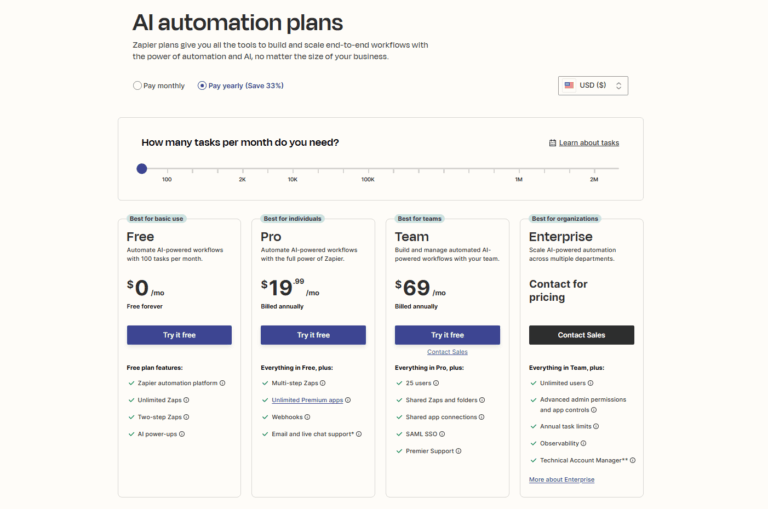Screen dimensions: 768x509
Task: Click info icon next to Unlimited users
Action: [x=590, y=383]
